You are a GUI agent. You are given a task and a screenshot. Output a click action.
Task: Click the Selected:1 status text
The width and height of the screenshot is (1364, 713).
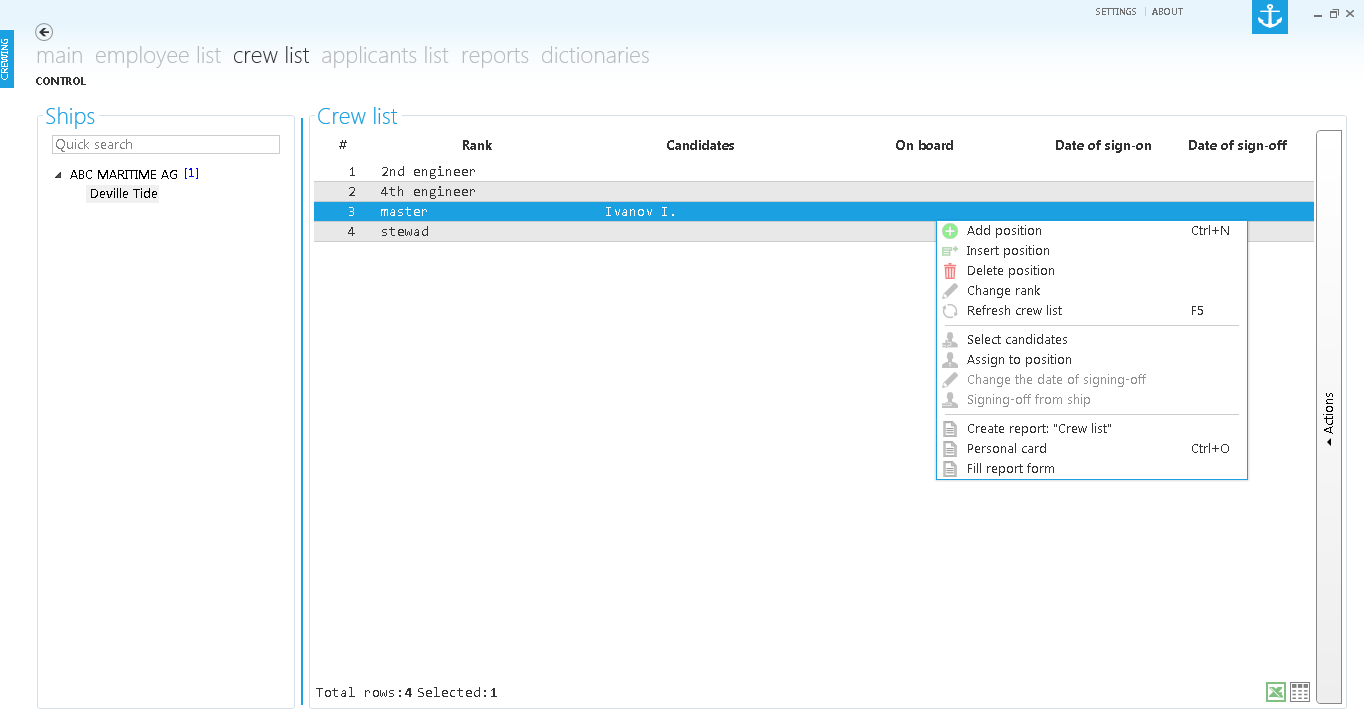pos(457,693)
